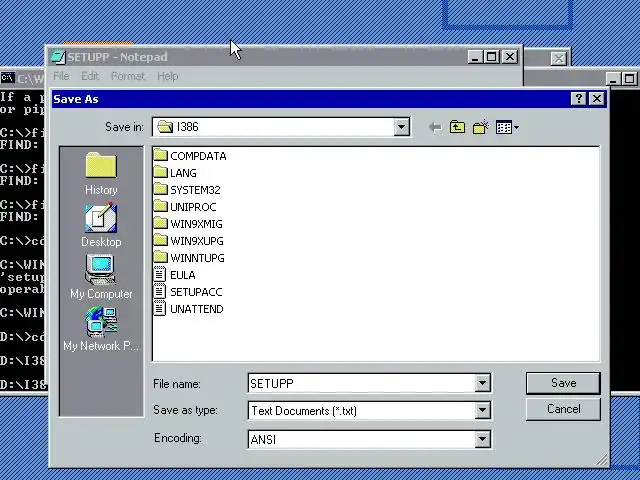Open Desktop in the places bar

pos(101,225)
